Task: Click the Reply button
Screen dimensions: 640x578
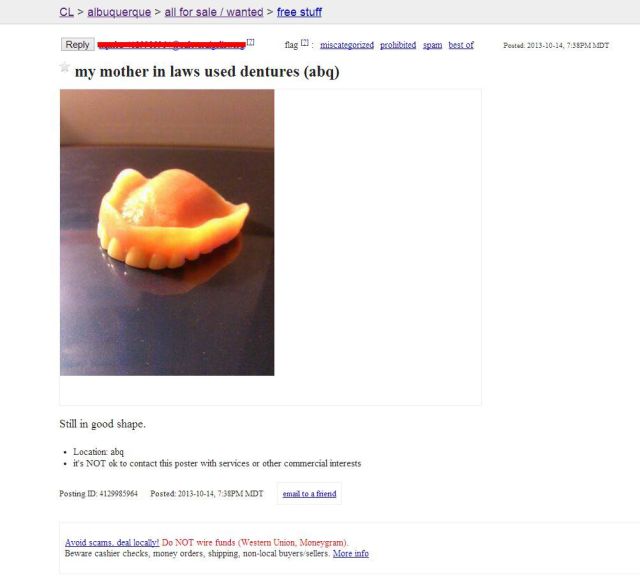Action: tap(78, 44)
